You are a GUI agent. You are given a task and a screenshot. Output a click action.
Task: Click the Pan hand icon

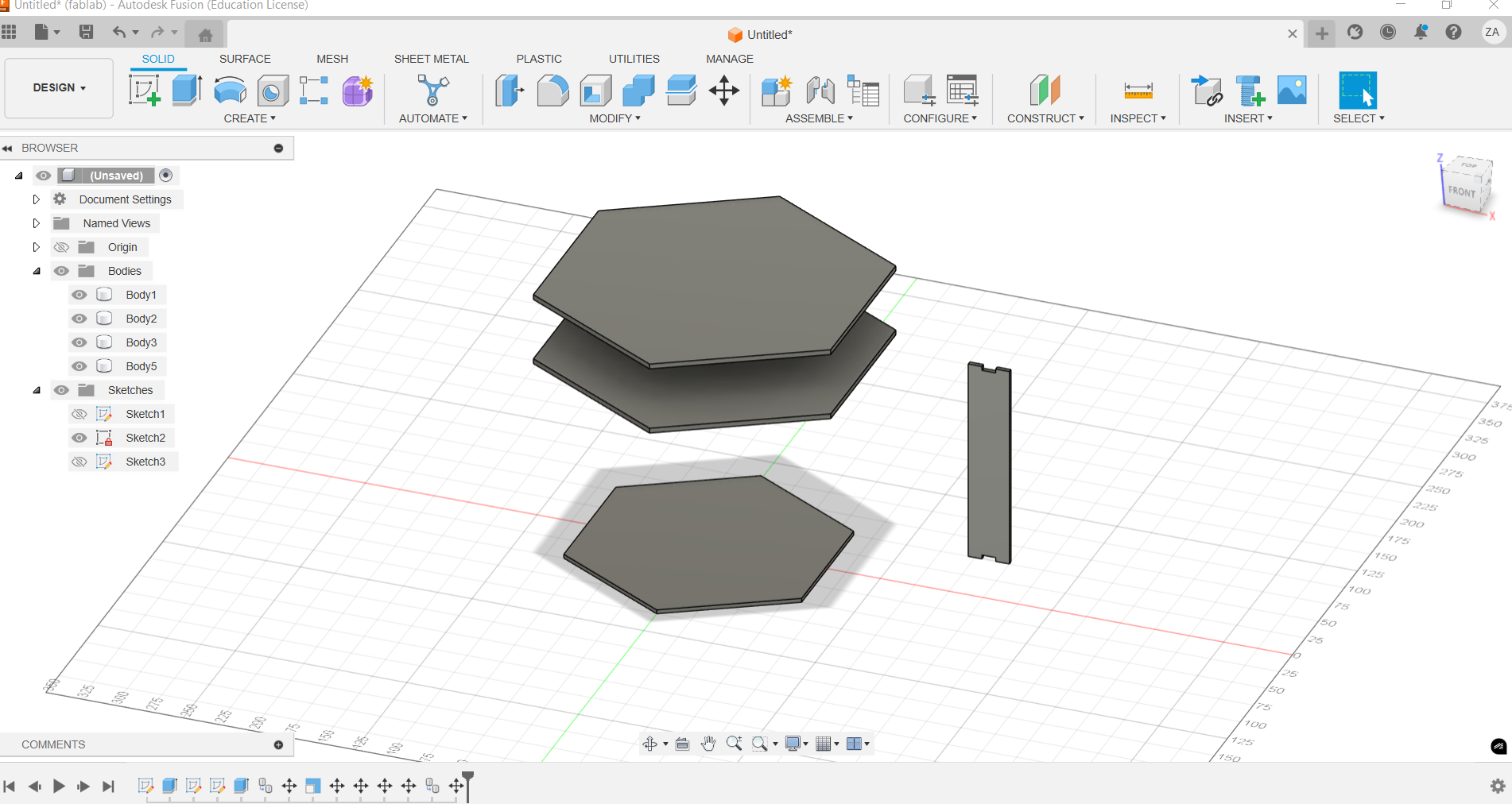pos(708,744)
